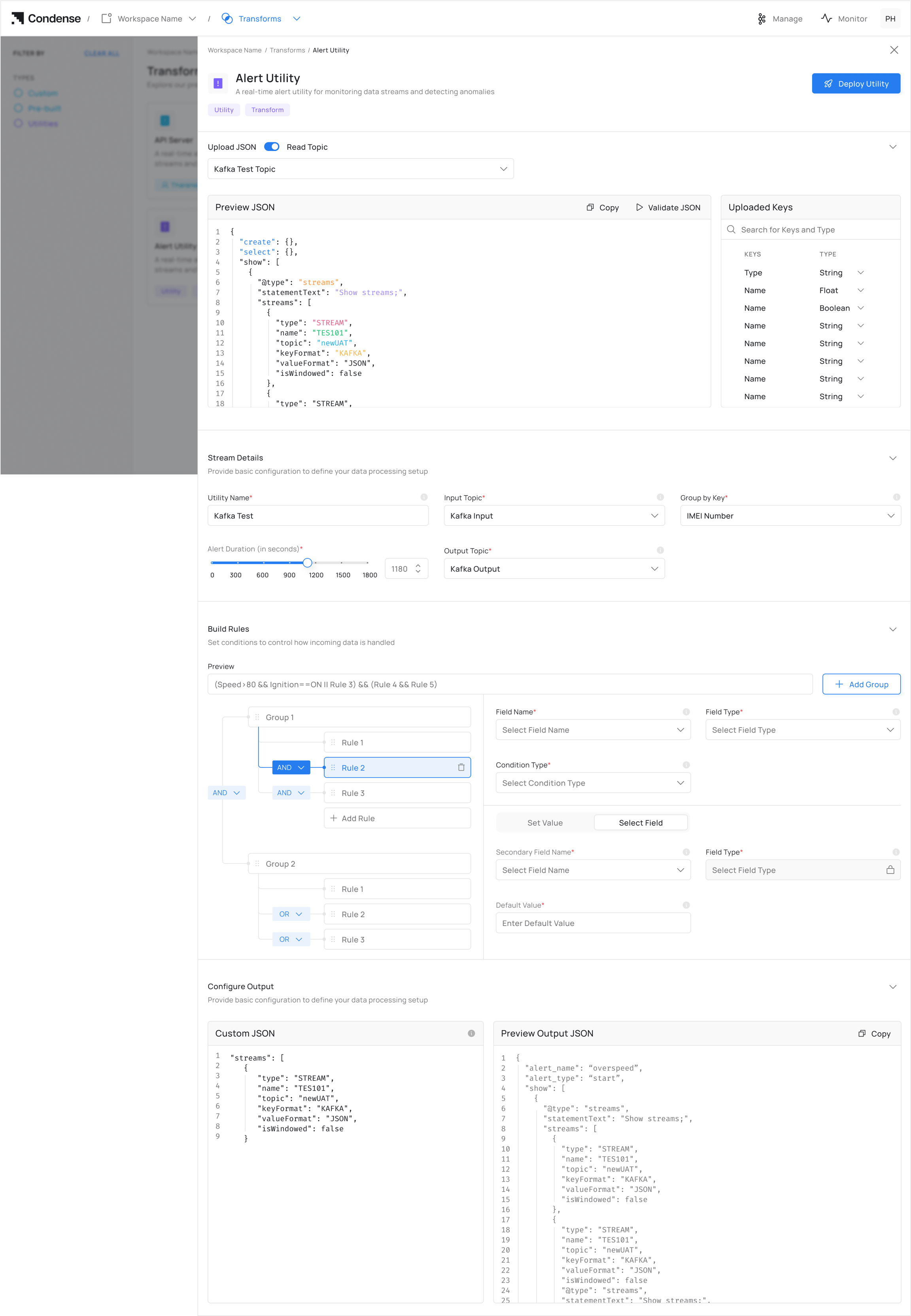Change first OR operator in Group 2
Viewport: 911px width, 1316px height.
291,914
